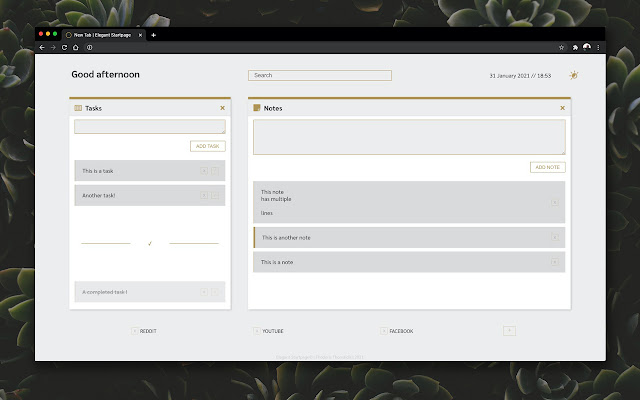This screenshot has width=640, height=400.
Task: Close the Tasks panel
Action: click(222, 108)
